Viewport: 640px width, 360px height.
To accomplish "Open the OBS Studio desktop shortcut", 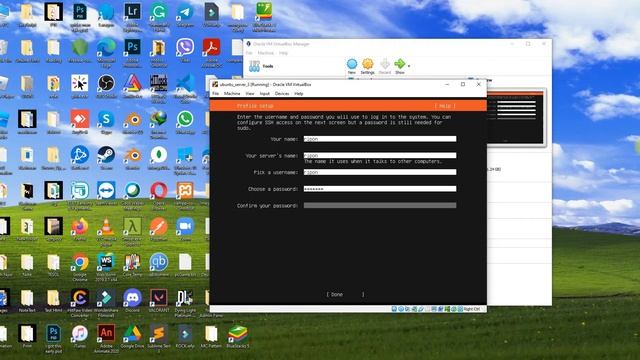I will tap(106, 86).
